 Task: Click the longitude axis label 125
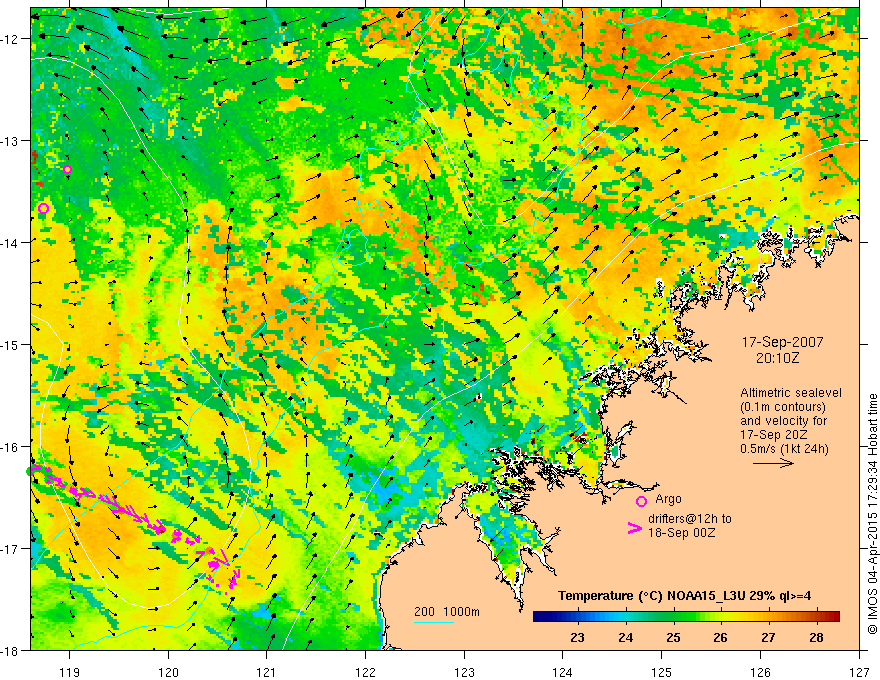(662, 672)
